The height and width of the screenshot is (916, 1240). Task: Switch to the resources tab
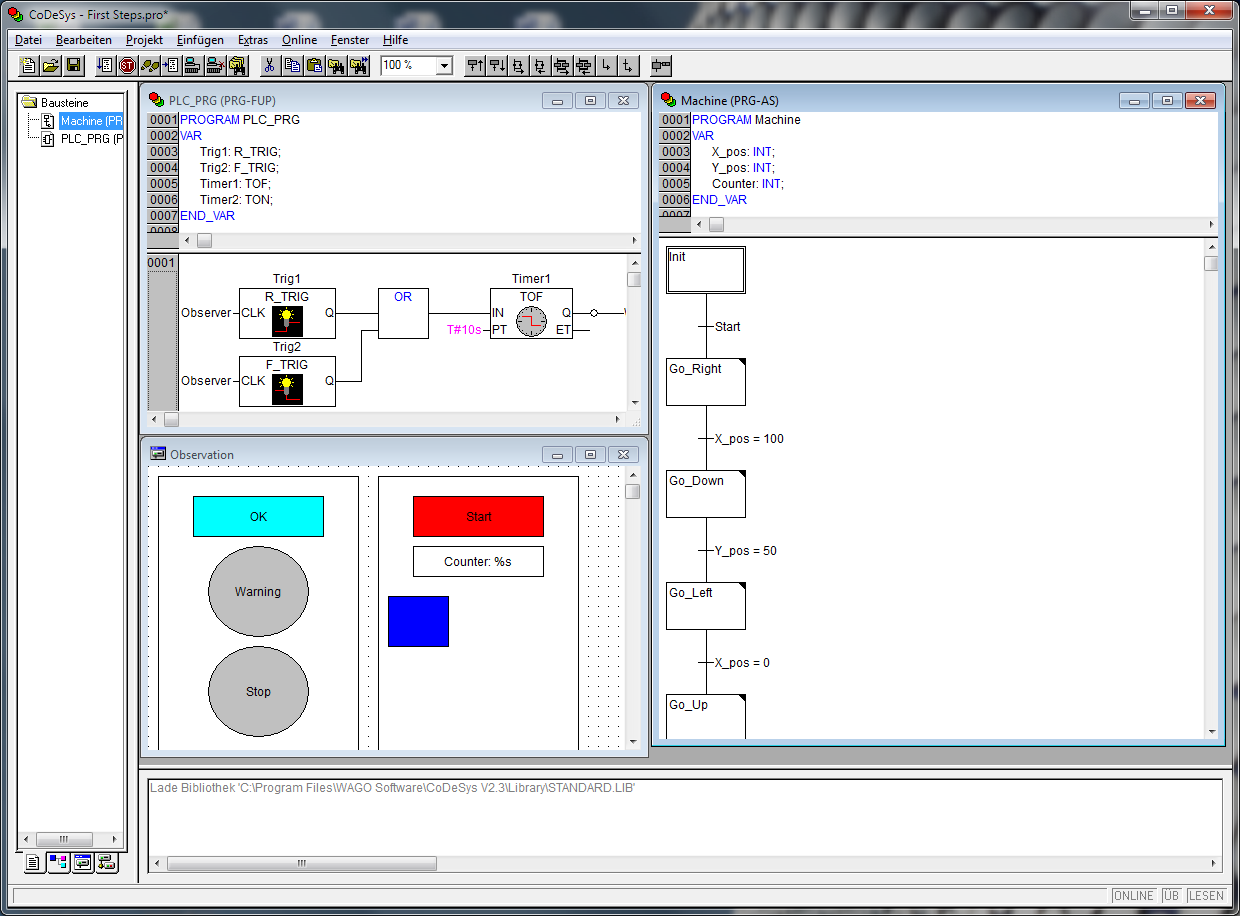point(106,863)
